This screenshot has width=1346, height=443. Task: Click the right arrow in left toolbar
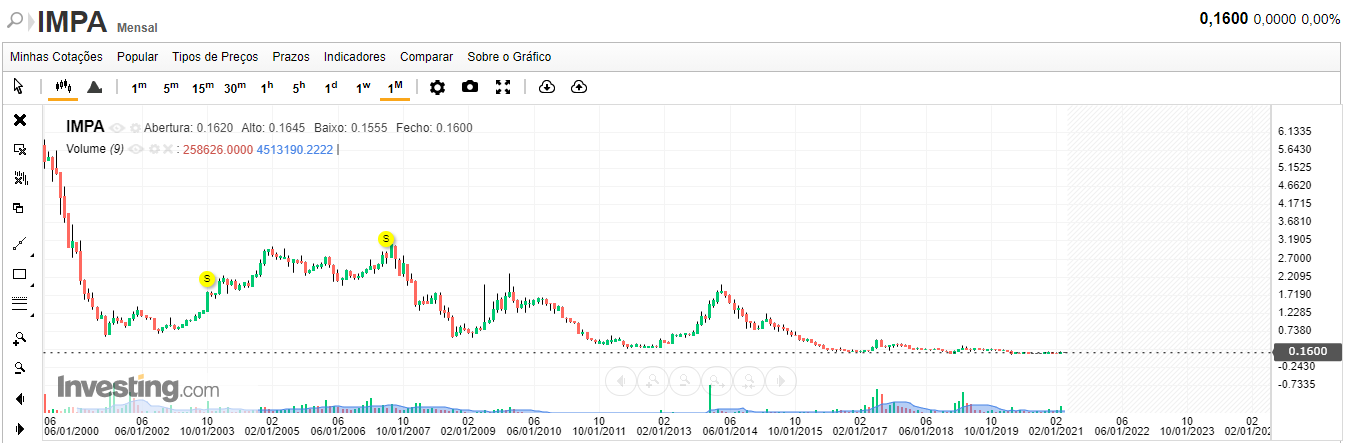point(20,428)
